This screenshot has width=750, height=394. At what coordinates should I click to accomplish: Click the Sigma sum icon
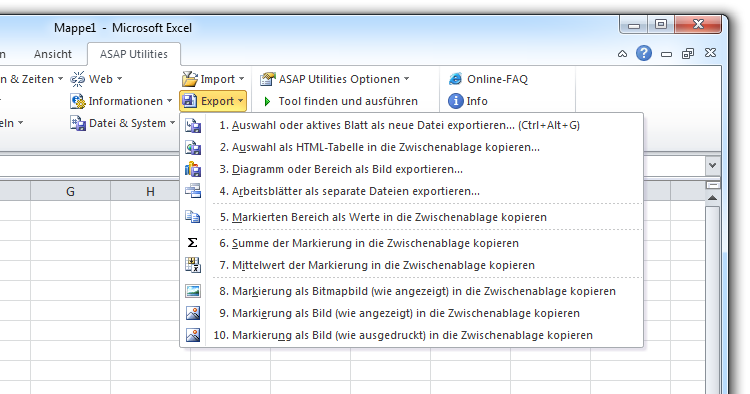click(x=192, y=243)
